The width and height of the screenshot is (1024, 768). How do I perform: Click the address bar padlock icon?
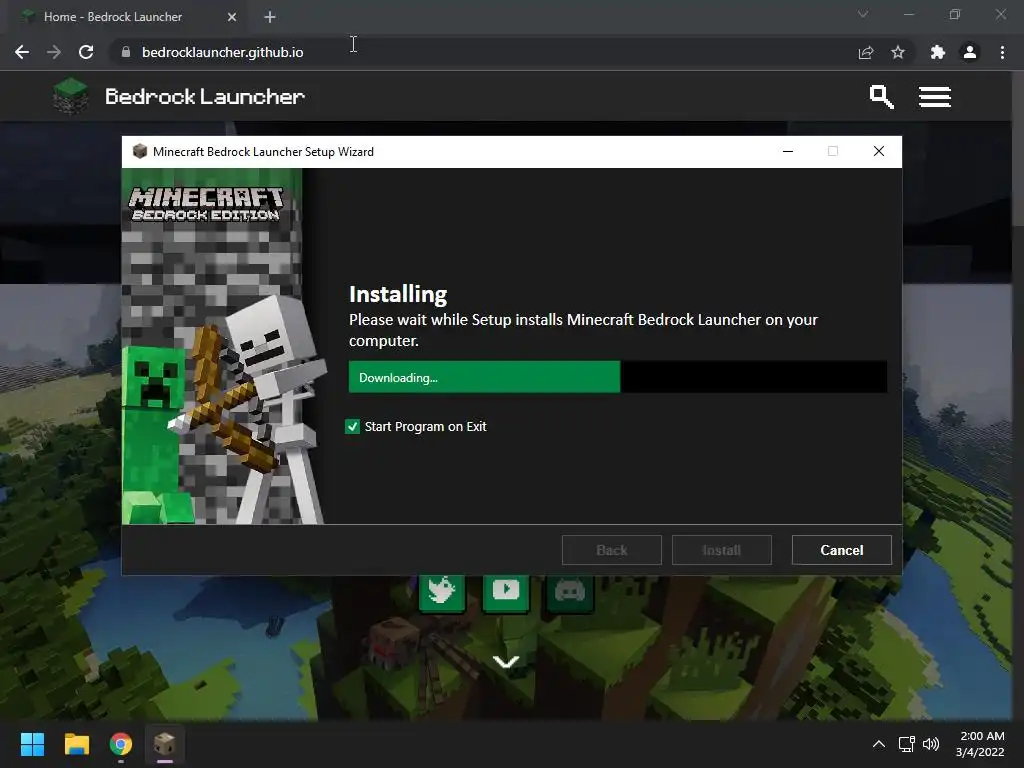pos(126,52)
